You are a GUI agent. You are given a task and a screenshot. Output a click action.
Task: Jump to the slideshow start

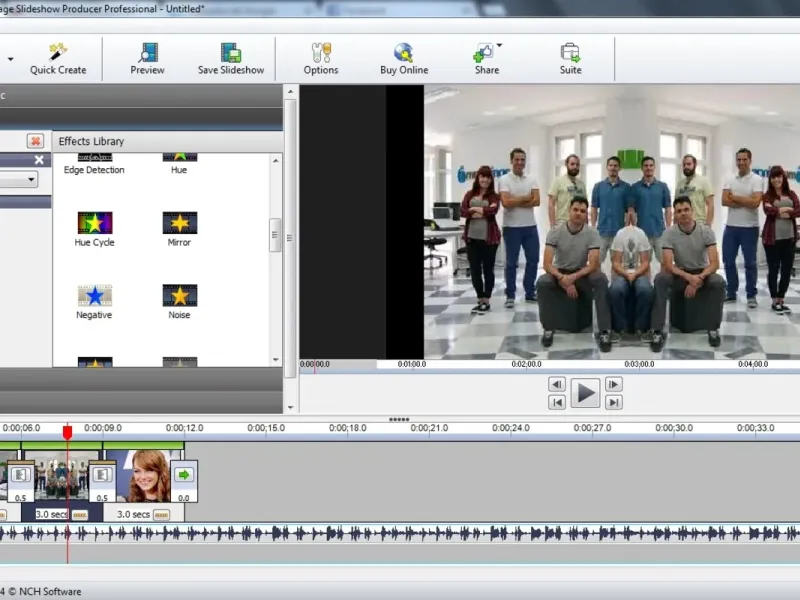pos(557,403)
